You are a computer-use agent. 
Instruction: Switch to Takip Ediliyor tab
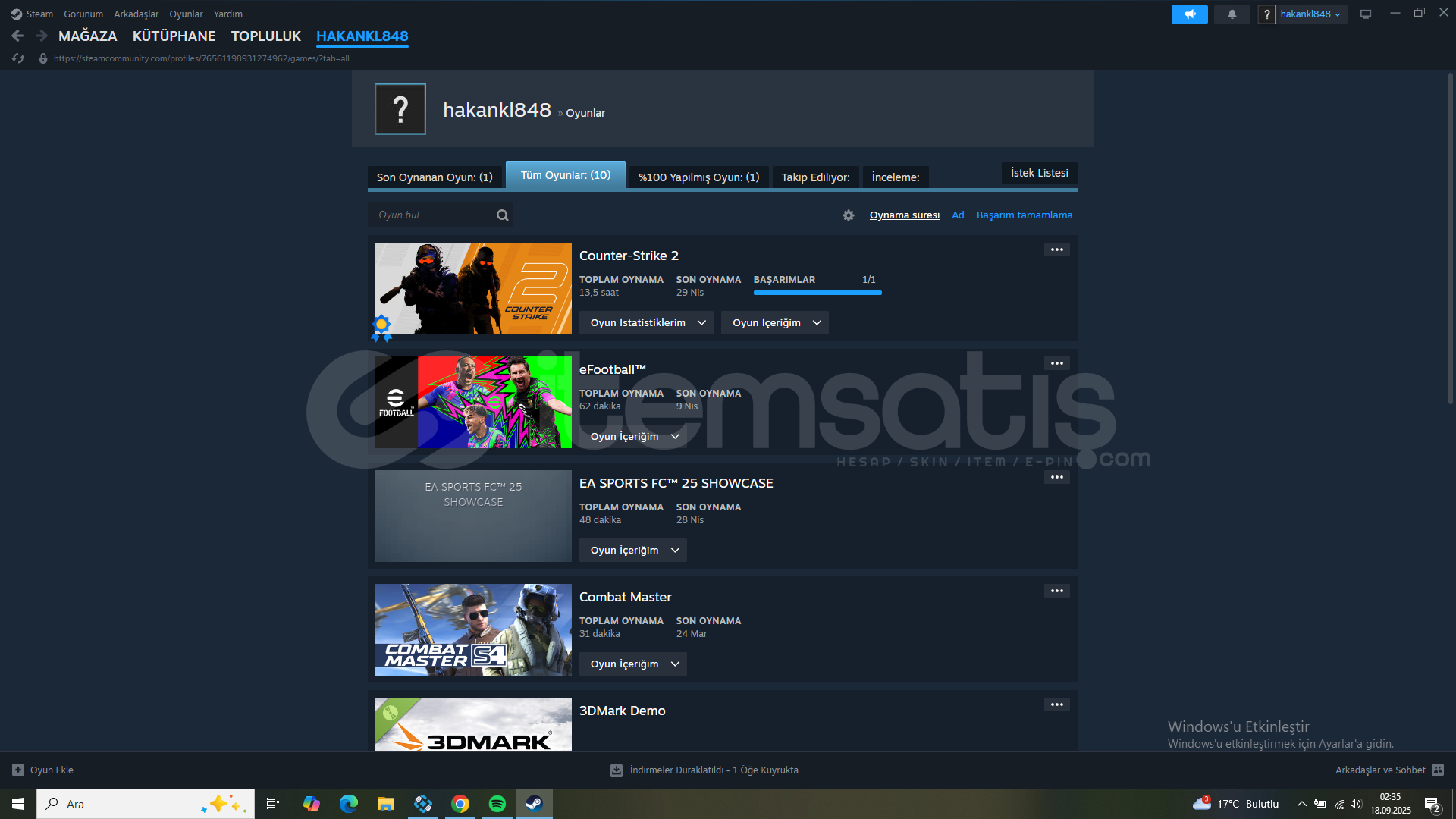point(815,177)
